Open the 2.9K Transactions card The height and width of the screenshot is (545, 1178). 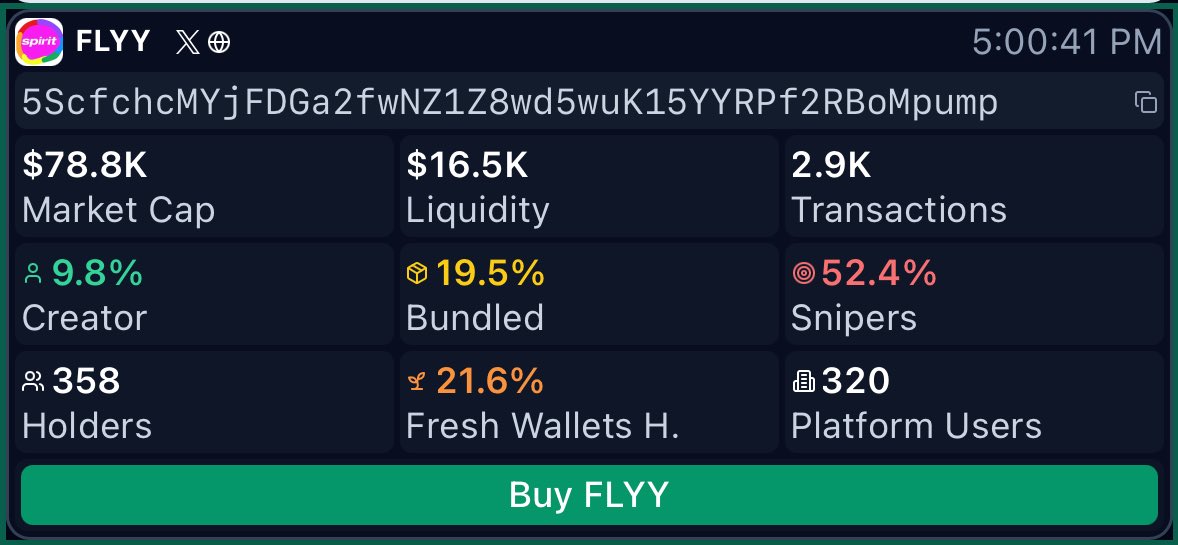(974, 186)
